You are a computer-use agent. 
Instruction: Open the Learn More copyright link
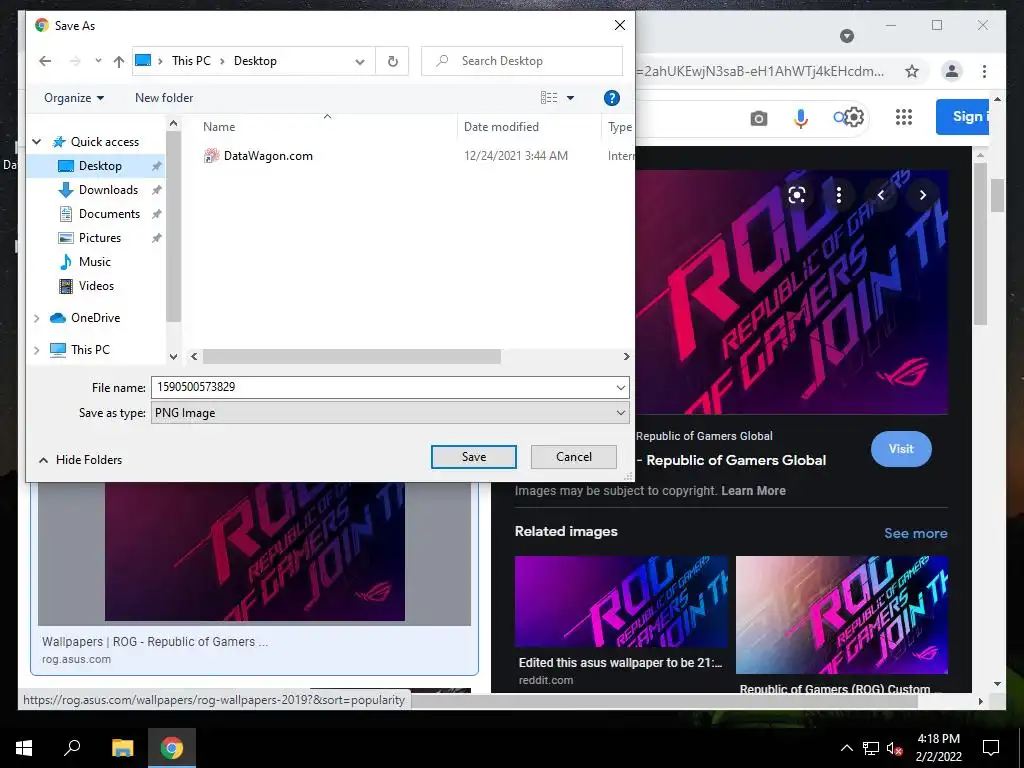click(x=753, y=491)
